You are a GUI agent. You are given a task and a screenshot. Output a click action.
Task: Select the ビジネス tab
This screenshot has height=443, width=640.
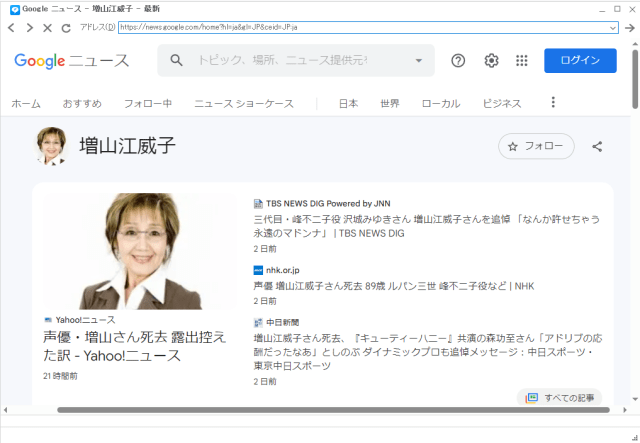coord(502,104)
